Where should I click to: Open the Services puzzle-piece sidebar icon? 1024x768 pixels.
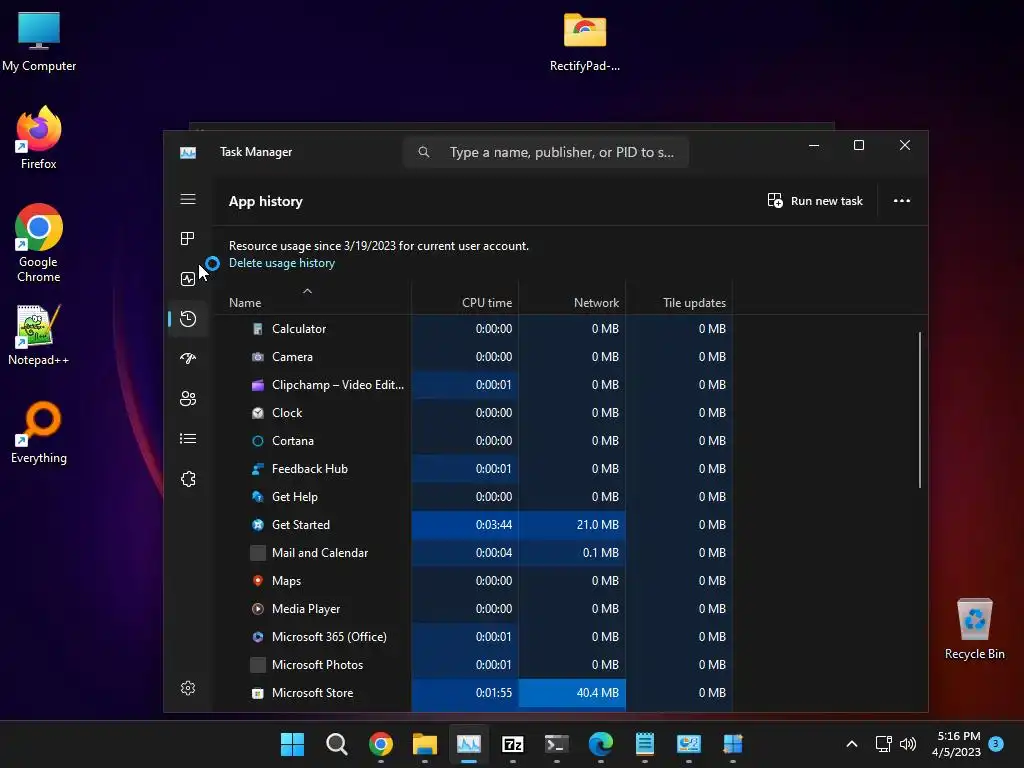[x=188, y=479]
